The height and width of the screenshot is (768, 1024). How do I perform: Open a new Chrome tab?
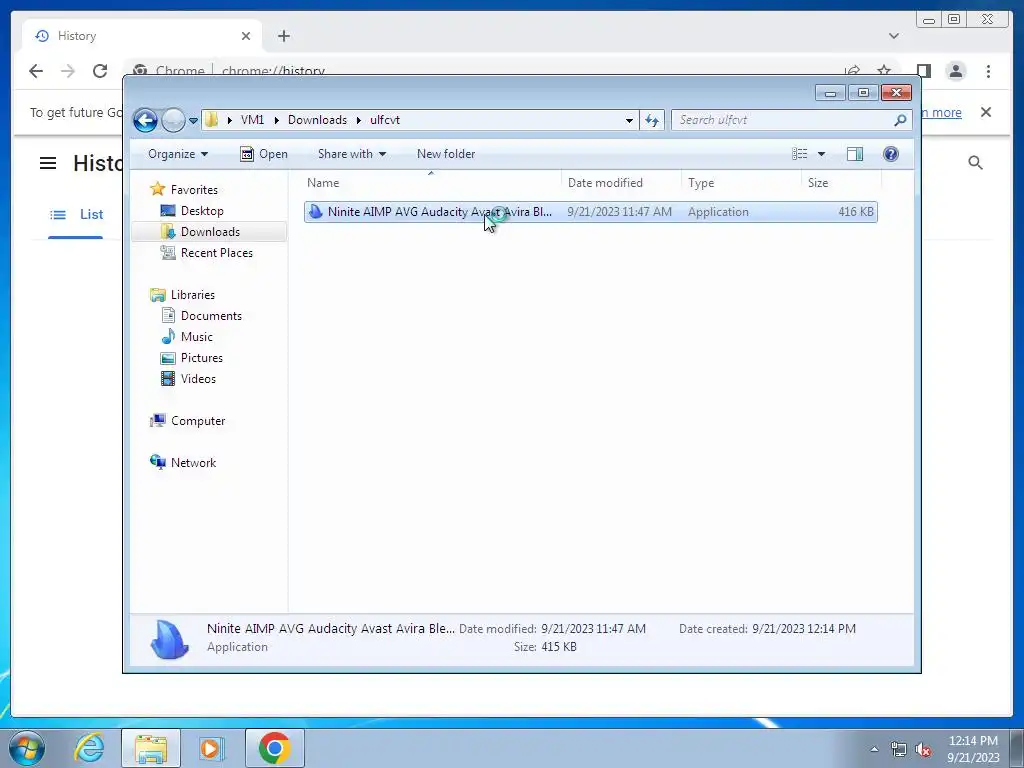coord(283,37)
